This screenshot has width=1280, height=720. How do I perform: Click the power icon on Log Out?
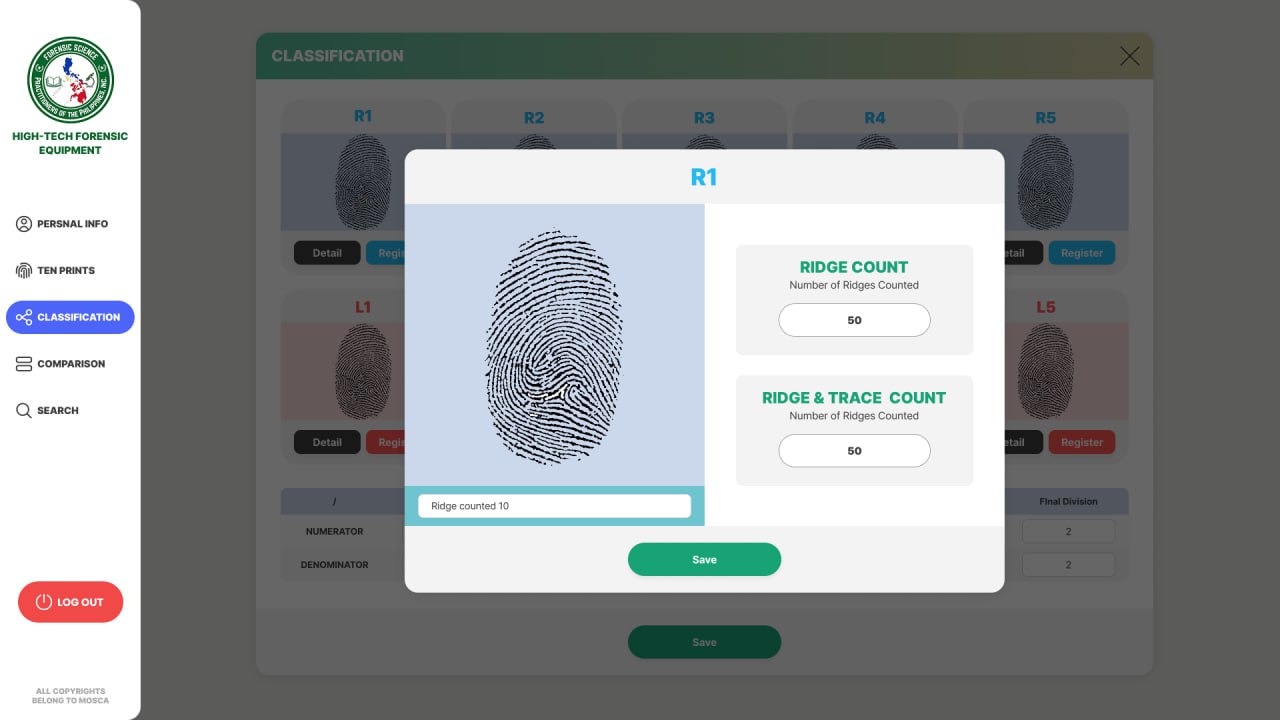(x=43, y=602)
